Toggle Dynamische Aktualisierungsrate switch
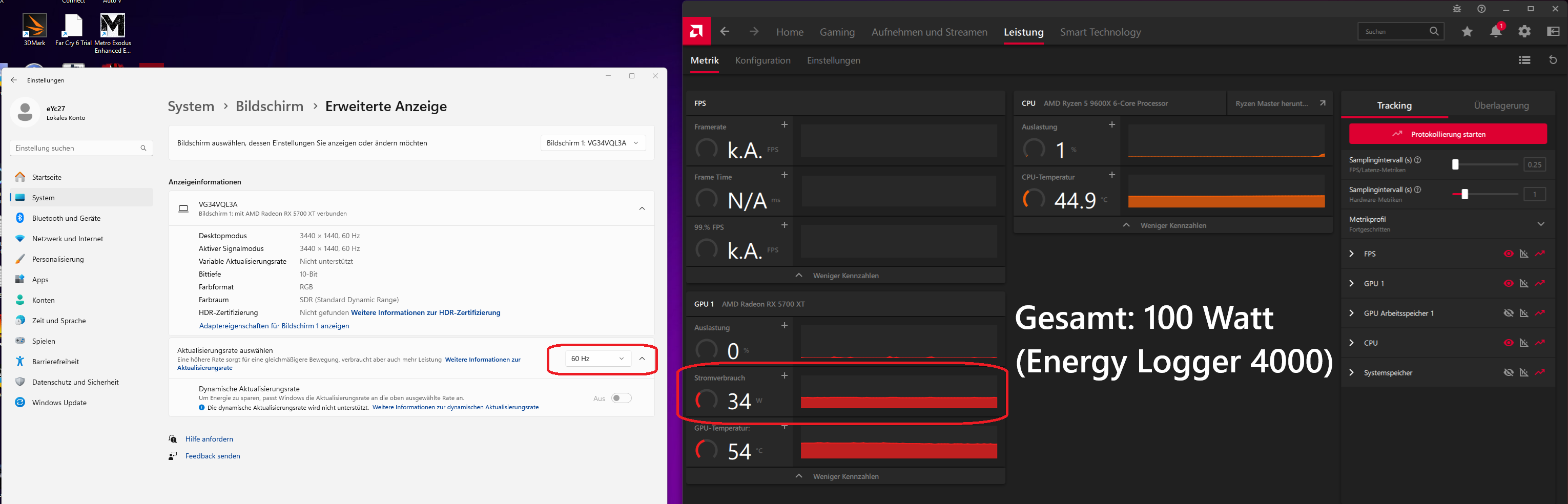This screenshot has width=1568, height=504. point(622,398)
